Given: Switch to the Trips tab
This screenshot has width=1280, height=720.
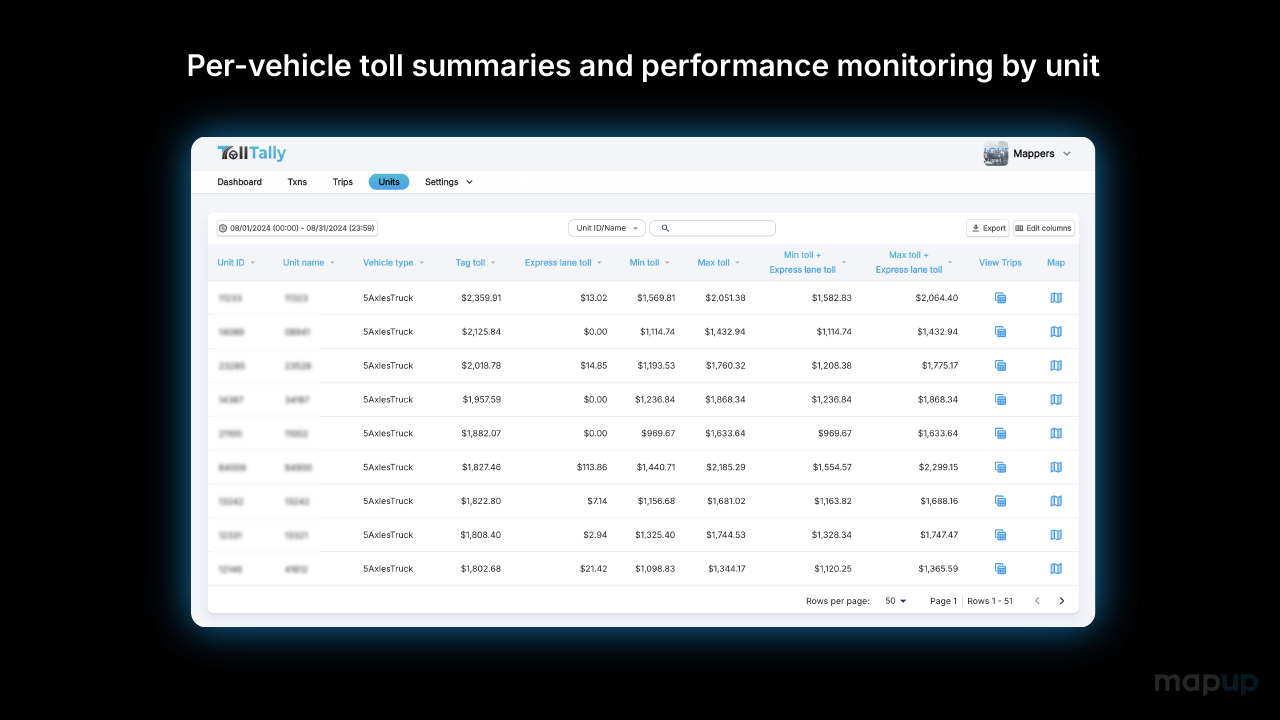Looking at the screenshot, I should pyautogui.click(x=343, y=182).
